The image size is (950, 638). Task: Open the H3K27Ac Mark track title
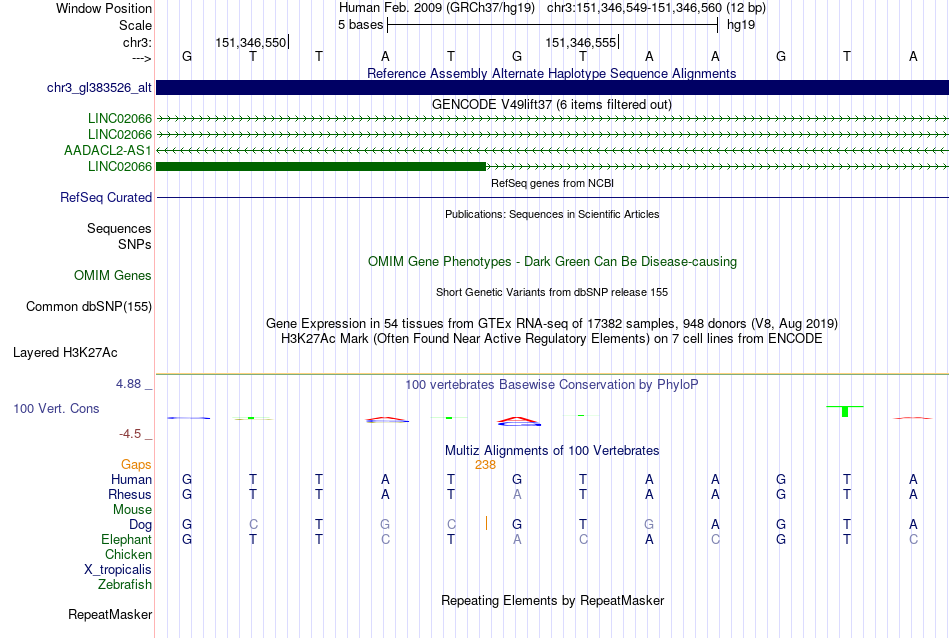pos(551,339)
